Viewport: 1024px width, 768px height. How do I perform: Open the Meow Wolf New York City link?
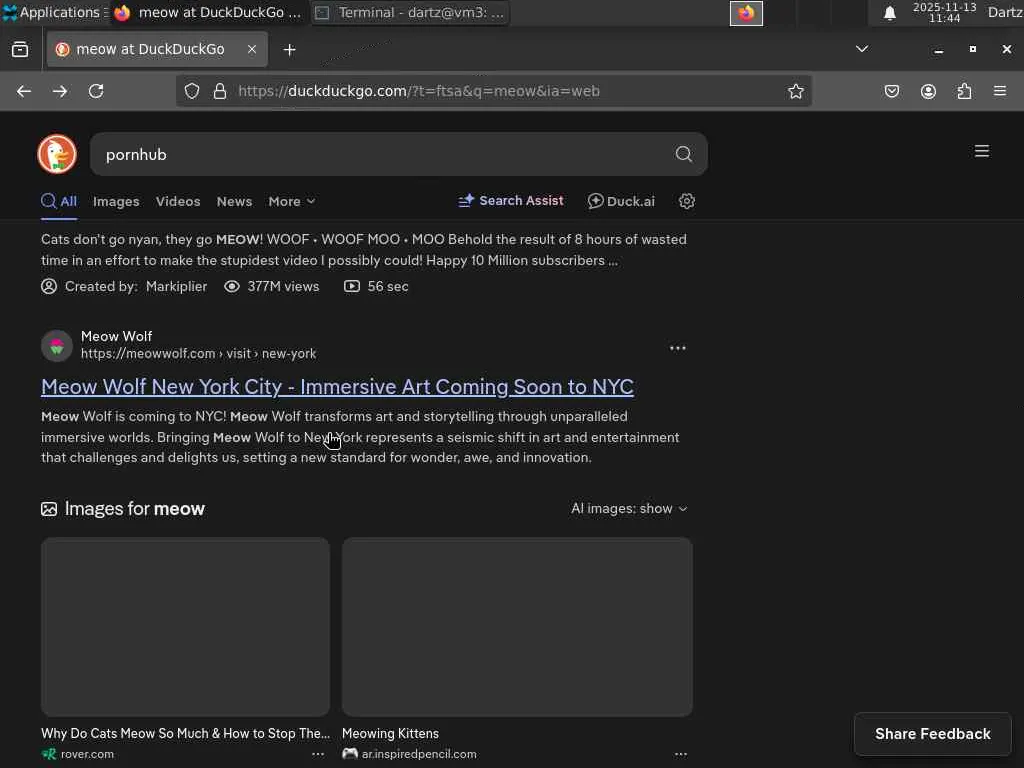pos(337,387)
